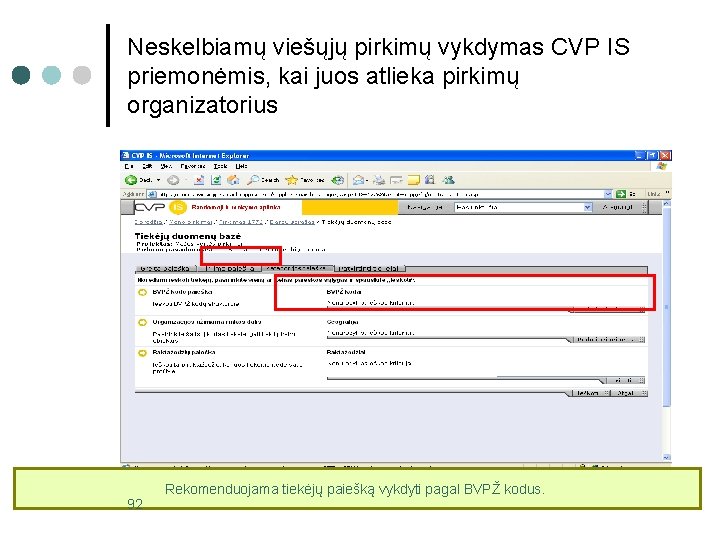Click the scroll-up arrow of the scrollbar
Image resolution: width=720 pixels, height=540 pixels.
tap(667, 203)
